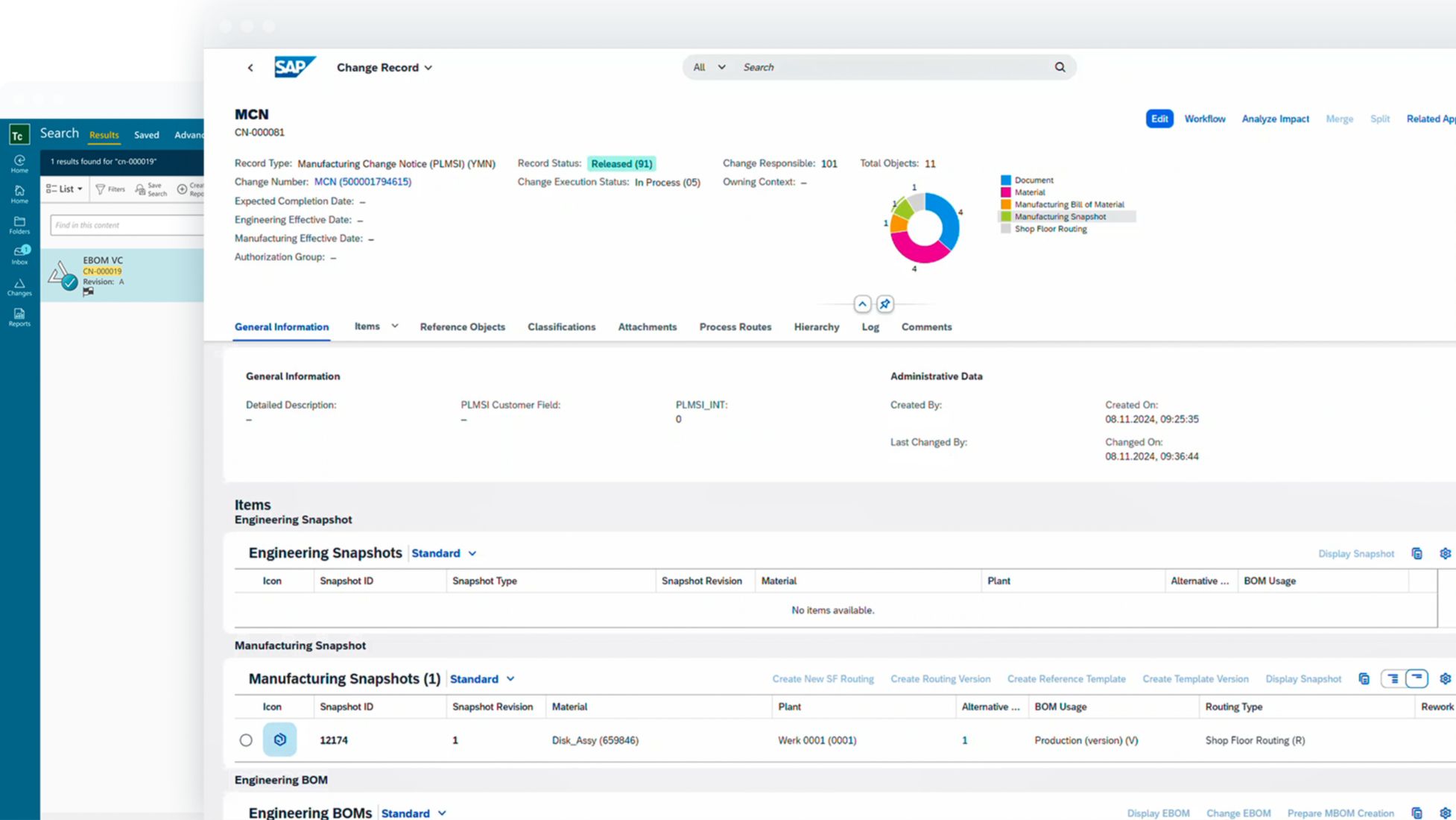Open the Change Record title dropdown
Screen dimensions: 1456x820
(x=384, y=67)
